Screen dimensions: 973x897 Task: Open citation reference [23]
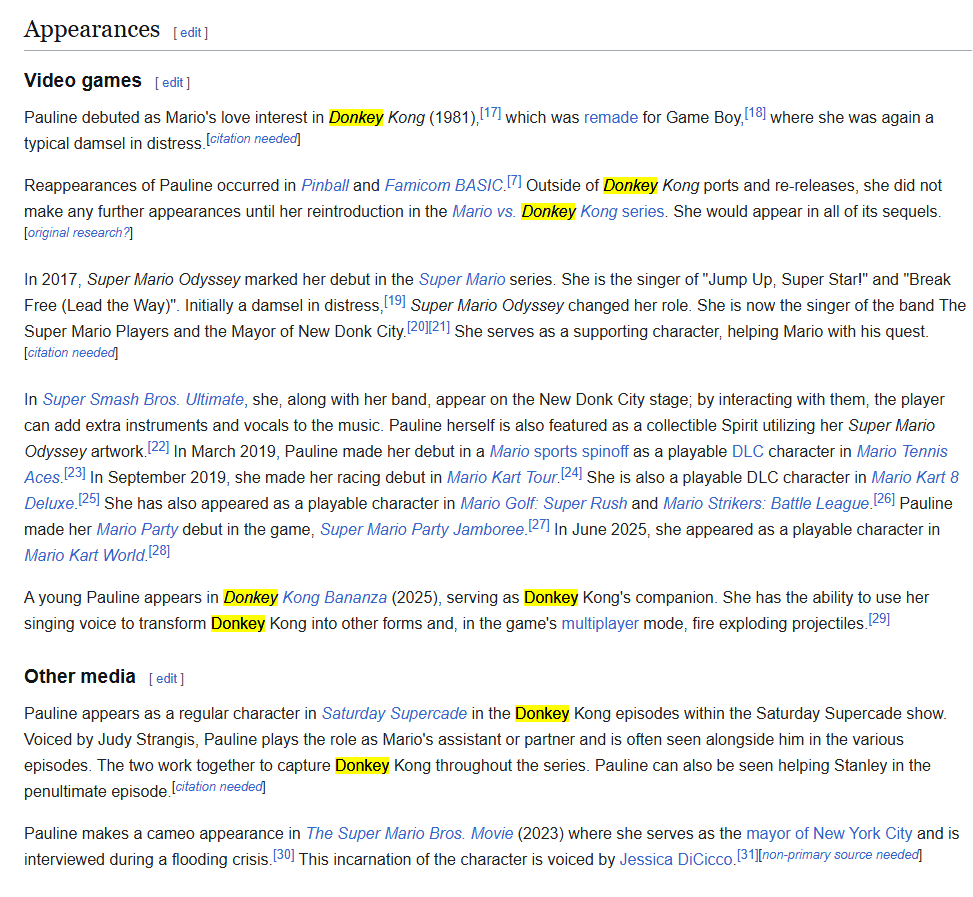click(x=74, y=473)
